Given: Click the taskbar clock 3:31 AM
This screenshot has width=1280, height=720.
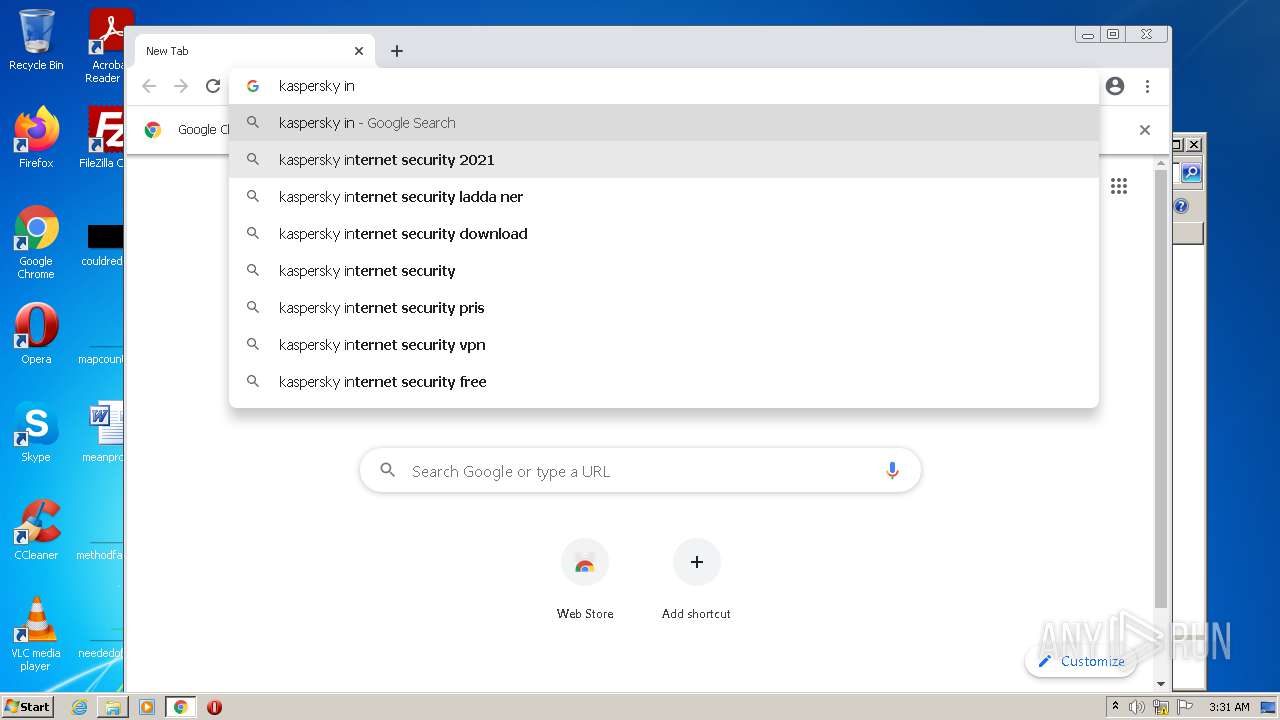Looking at the screenshot, I should click(x=1229, y=707).
